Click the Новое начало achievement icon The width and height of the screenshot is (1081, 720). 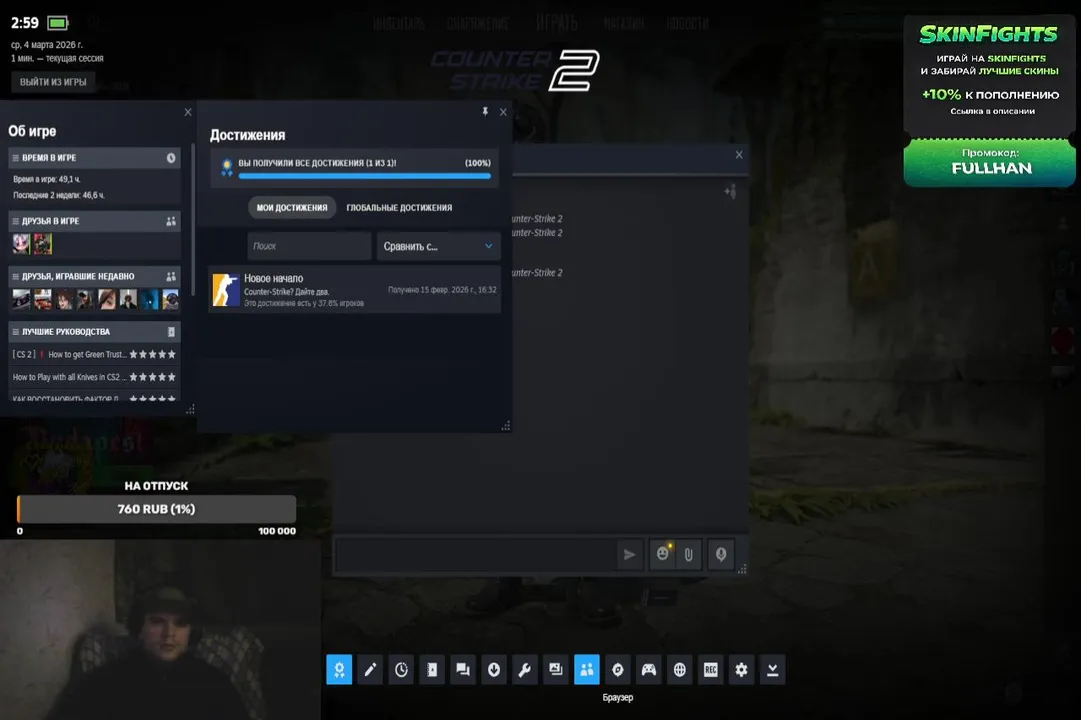tap(225, 290)
